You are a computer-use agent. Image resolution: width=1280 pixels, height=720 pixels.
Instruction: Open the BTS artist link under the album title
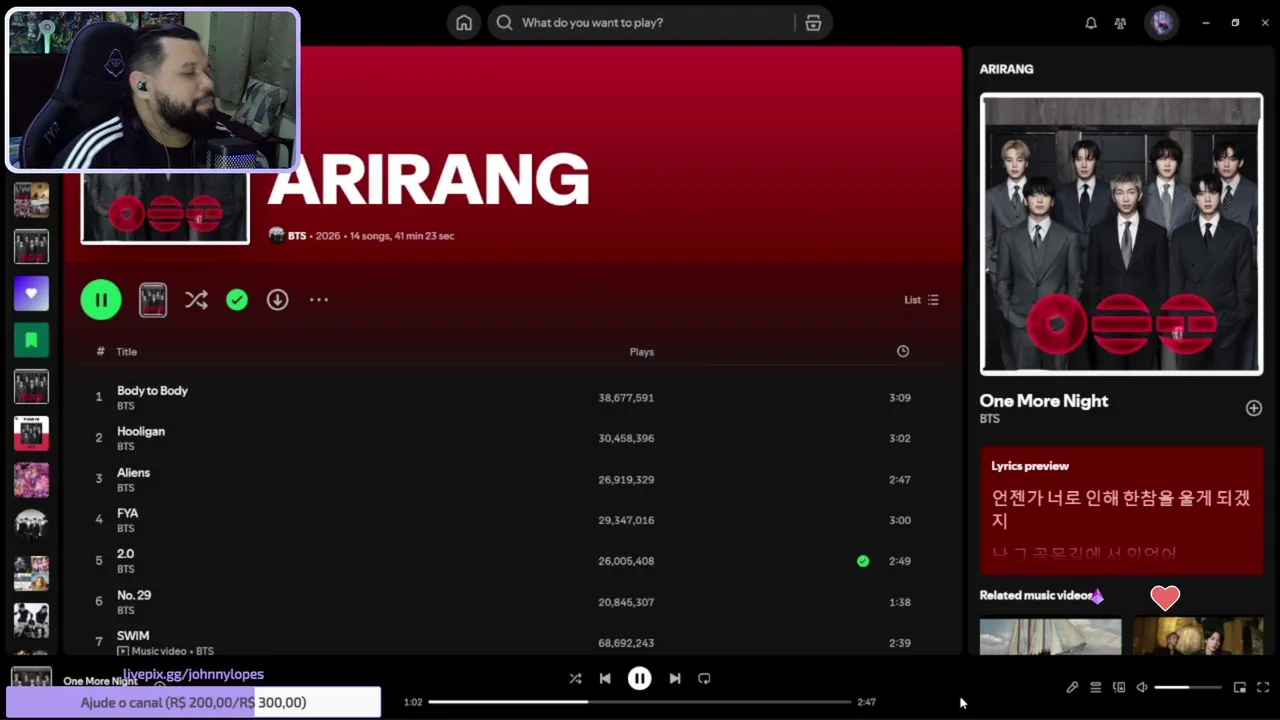[x=296, y=236]
